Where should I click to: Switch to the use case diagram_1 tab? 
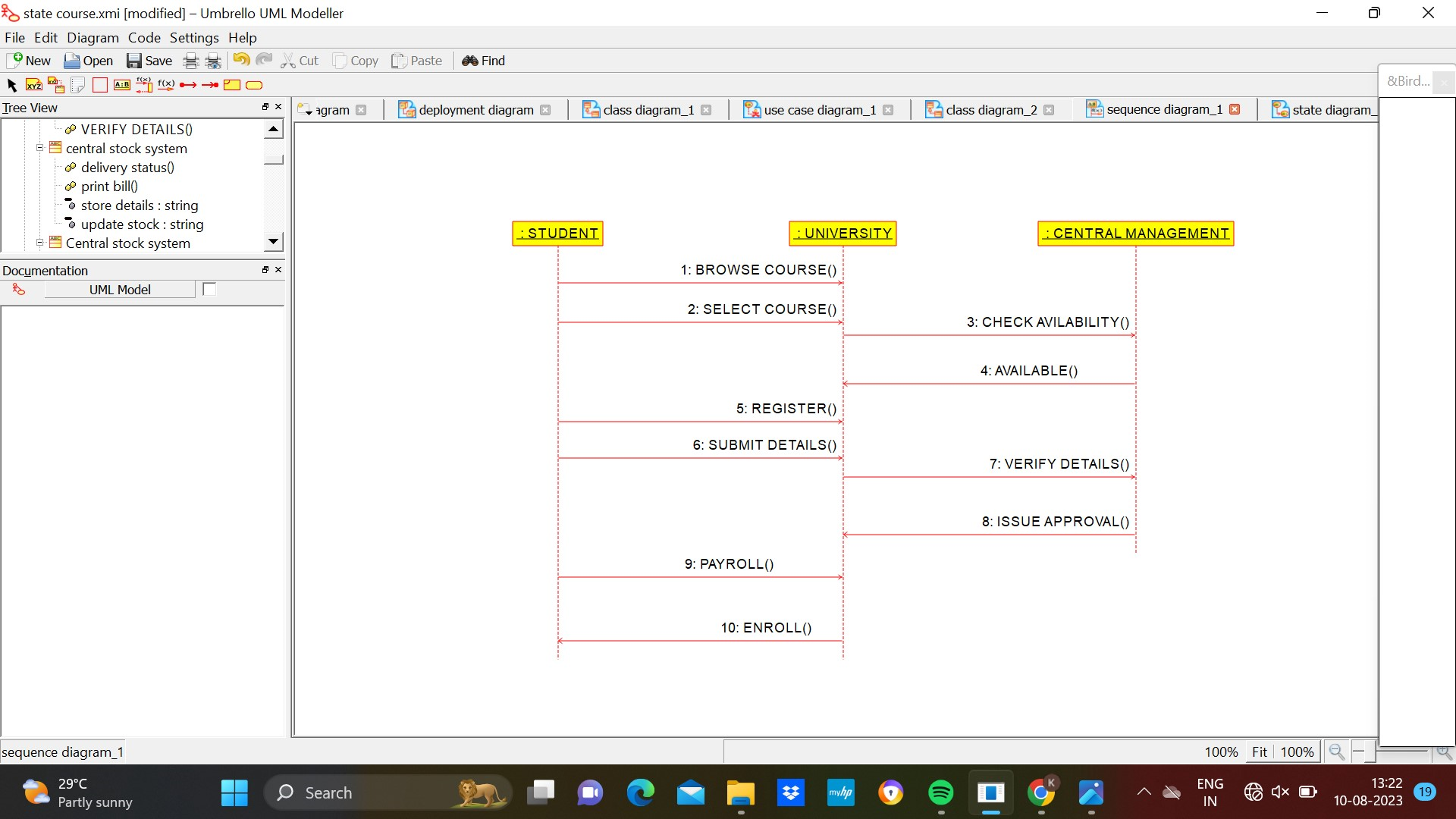pos(819,110)
